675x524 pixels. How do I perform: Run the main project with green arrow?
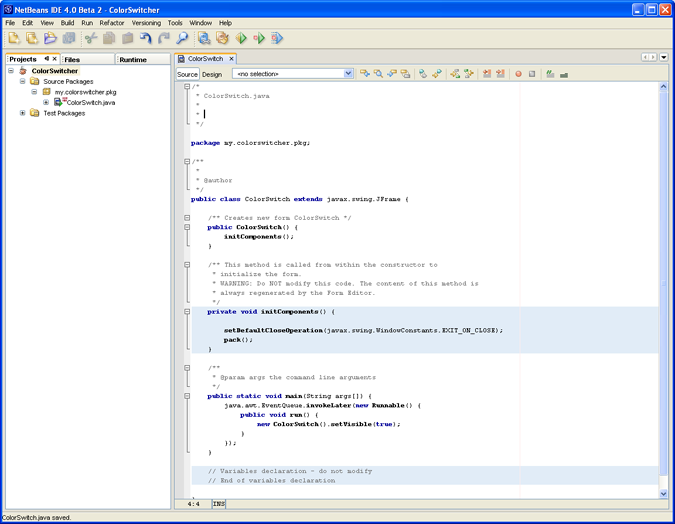[x=241, y=39]
